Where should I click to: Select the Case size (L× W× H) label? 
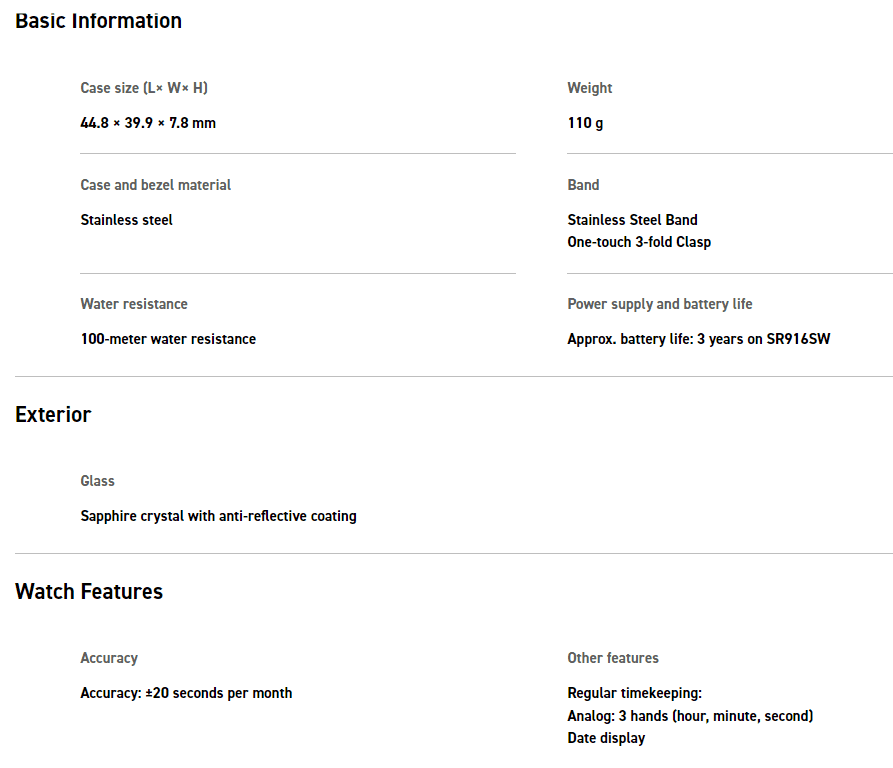(x=144, y=88)
